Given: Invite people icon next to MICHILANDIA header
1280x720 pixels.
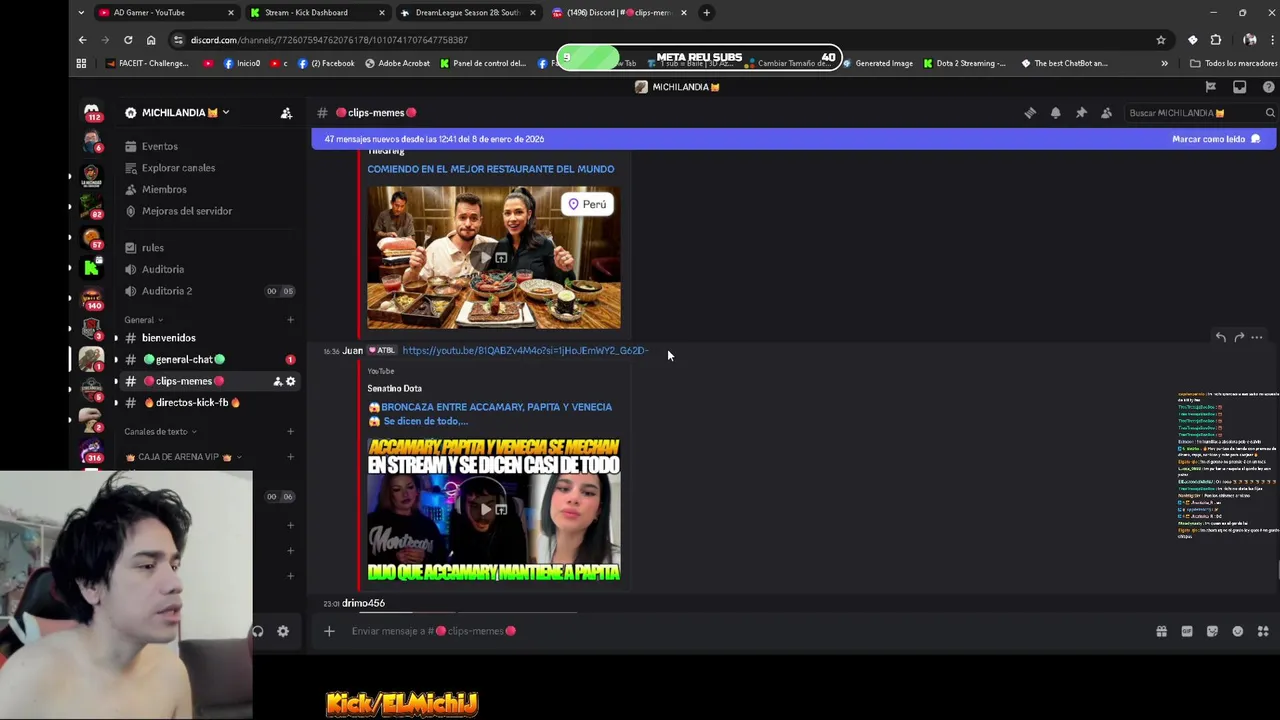Looking at the screenshot, I should [286, 113].
